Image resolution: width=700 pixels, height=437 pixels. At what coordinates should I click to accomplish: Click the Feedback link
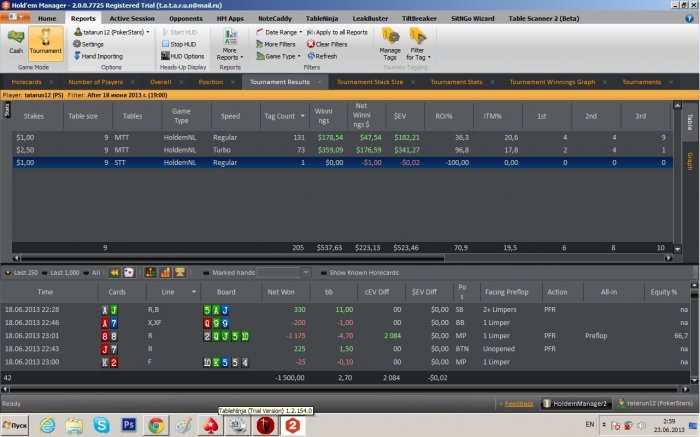[518, 404]
